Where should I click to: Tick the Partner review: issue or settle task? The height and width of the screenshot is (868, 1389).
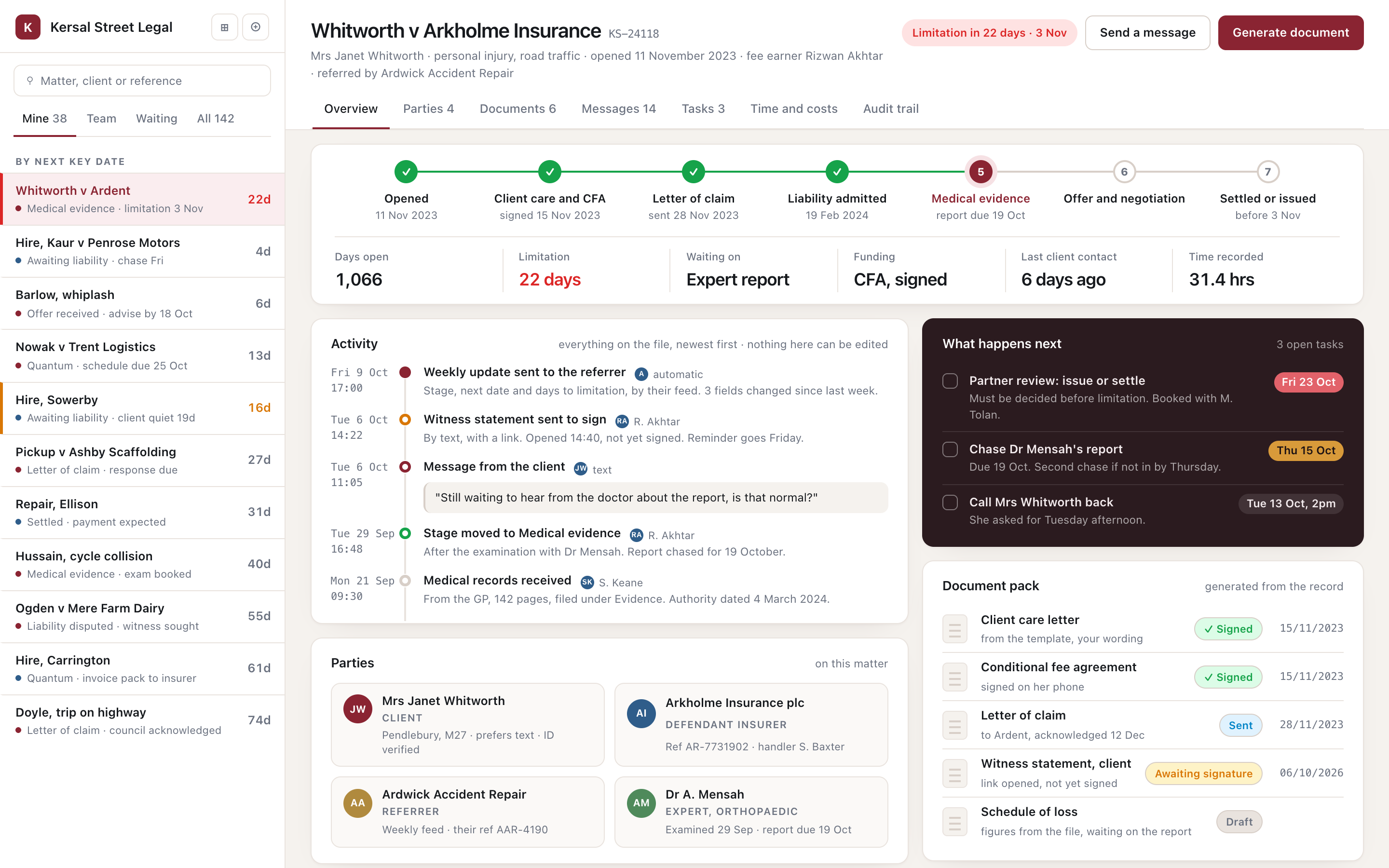pyautogui.click(x=950, y=381)
